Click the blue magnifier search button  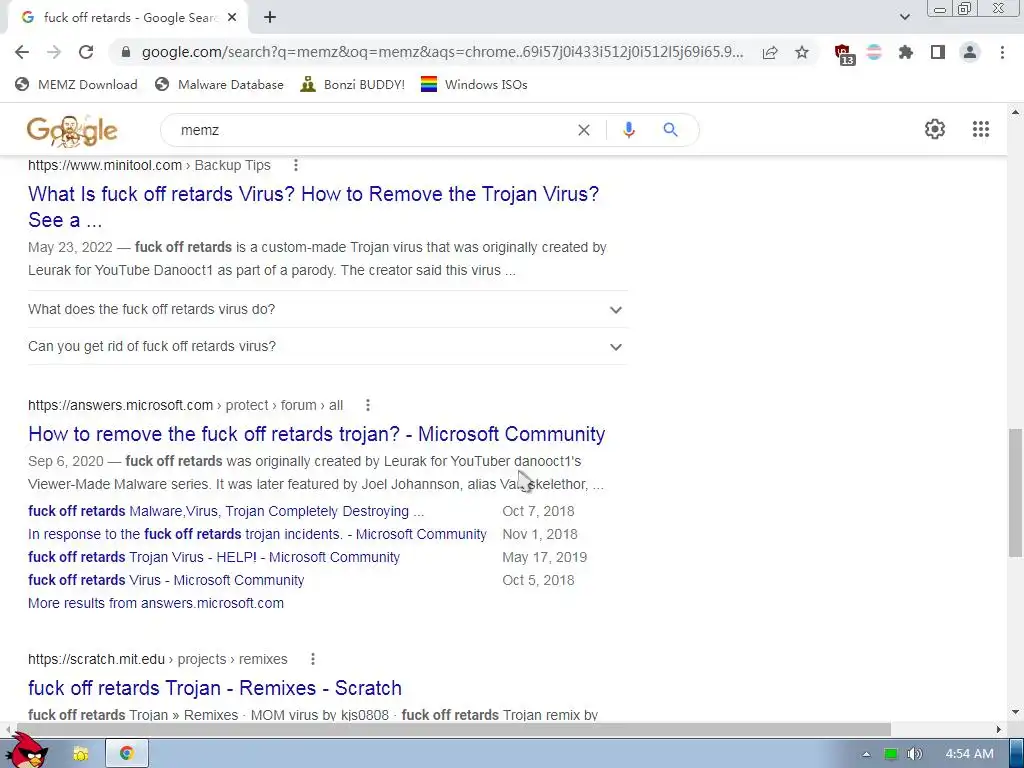(671, 130)
